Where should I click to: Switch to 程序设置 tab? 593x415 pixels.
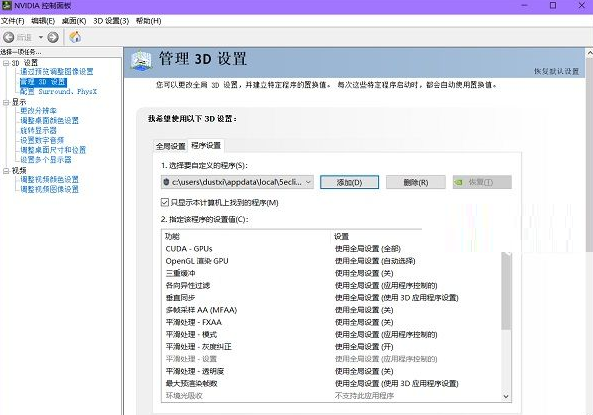(206, 145)
